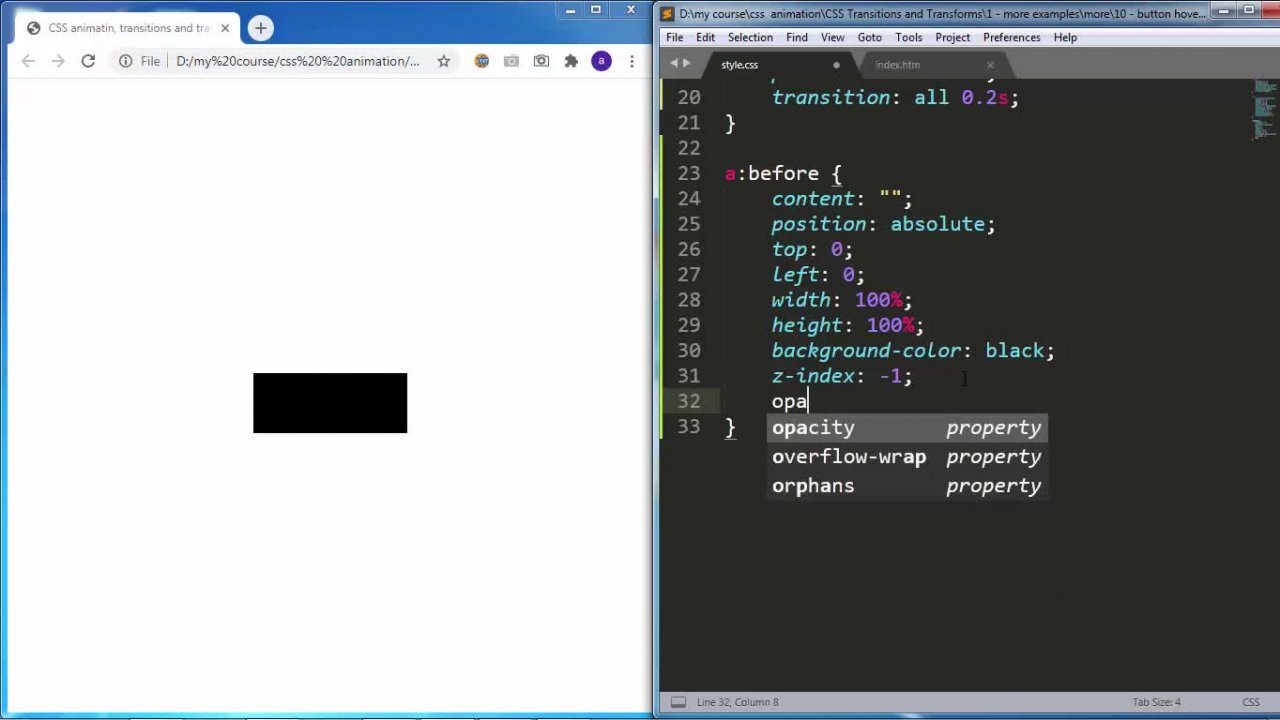
Task: Close the CSS animatin Chrome tab
Action: (225, 28)
